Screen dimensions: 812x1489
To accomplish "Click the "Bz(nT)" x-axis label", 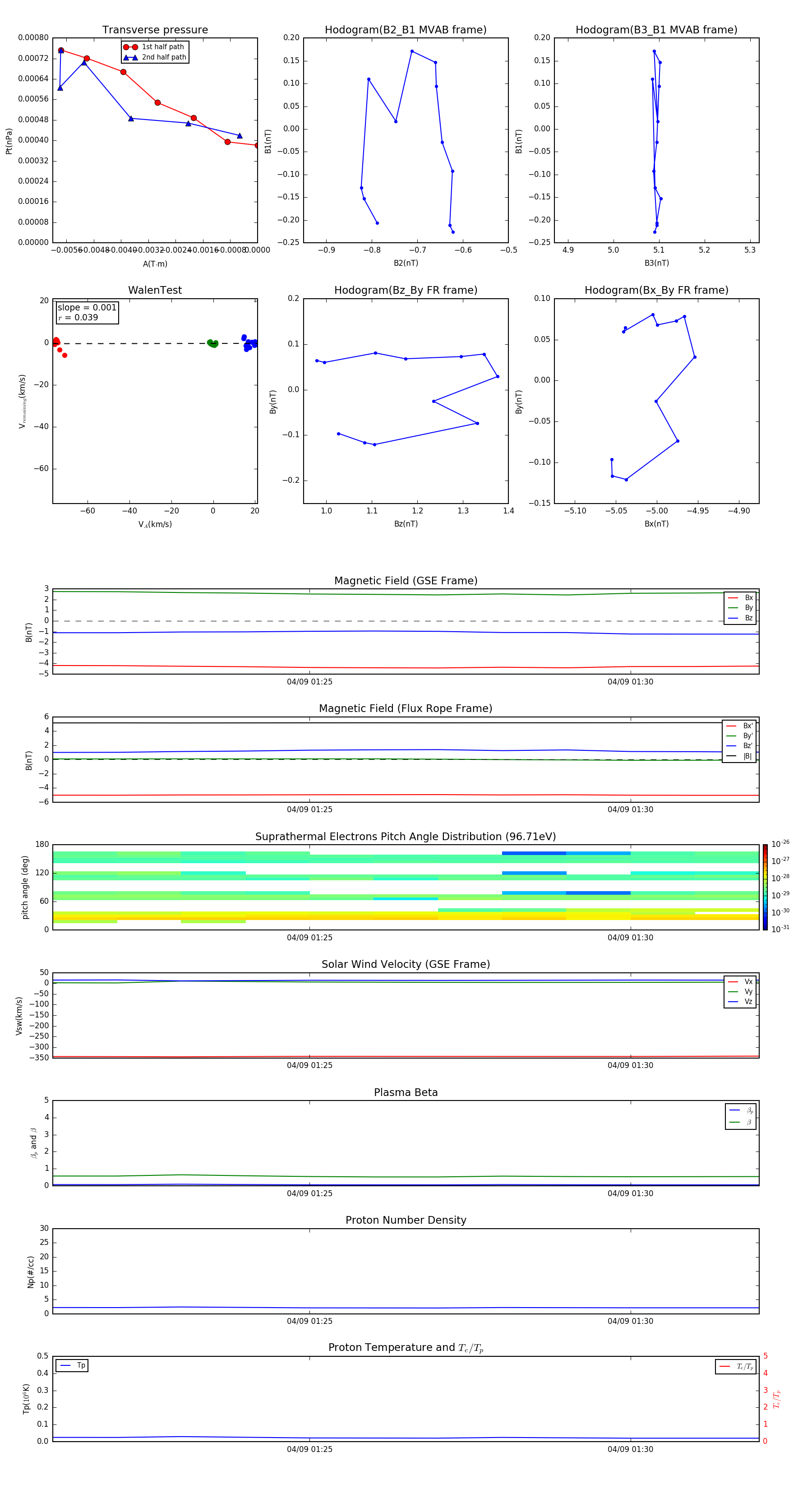I will (x=406, y=524).
